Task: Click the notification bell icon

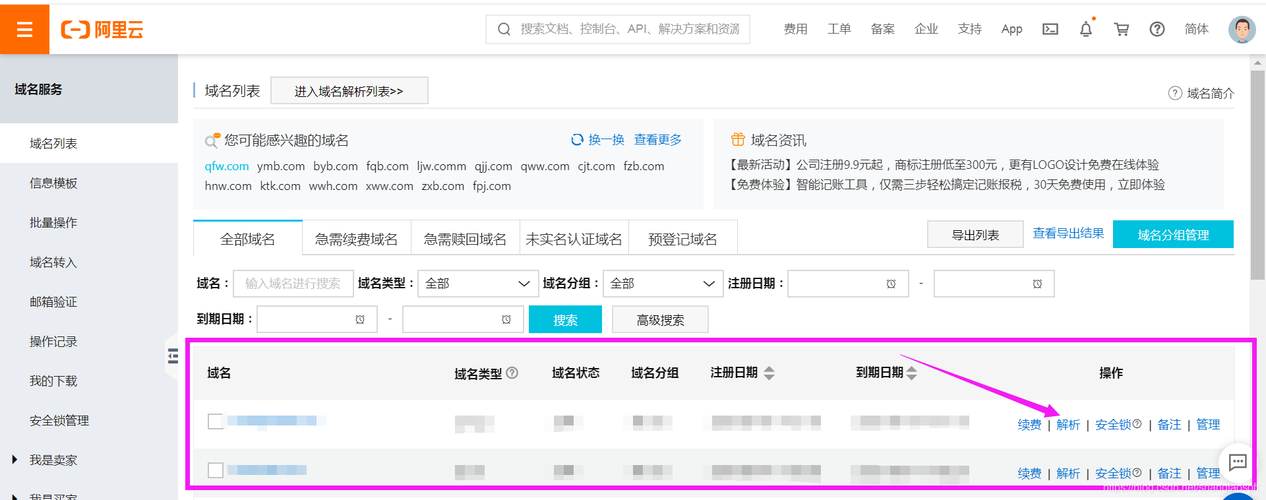Action: [1086, 29]
